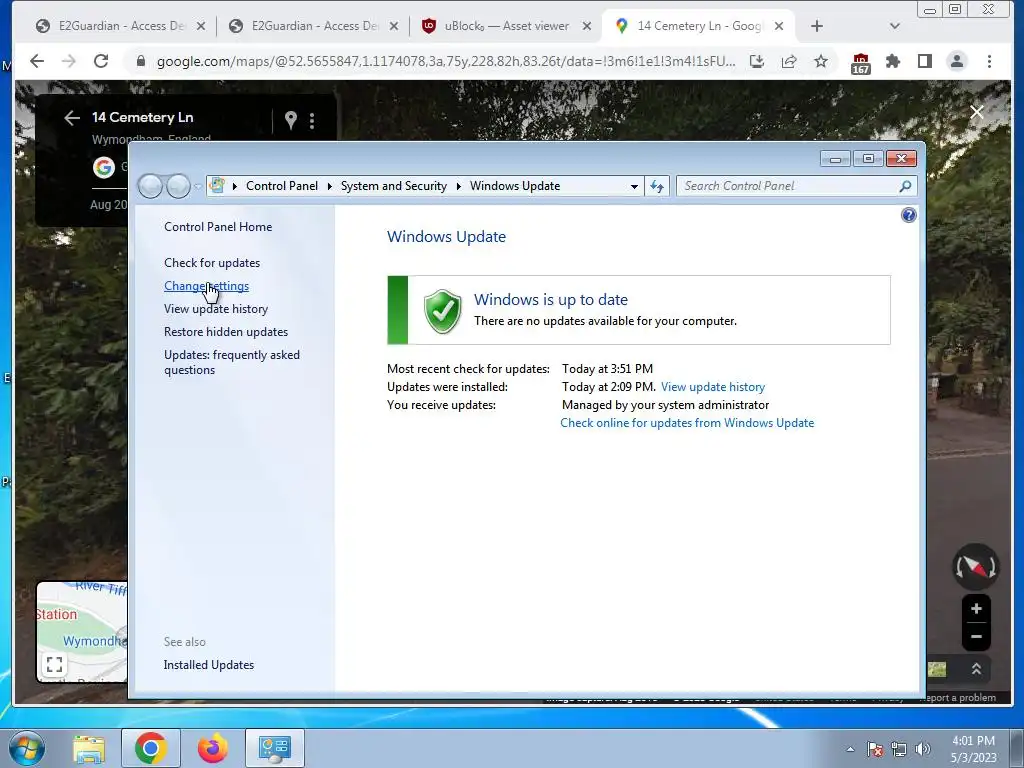Click the Control Panel back button
Image resolution: width=1024 pixels, height=768 pixels.
(150, 186)
